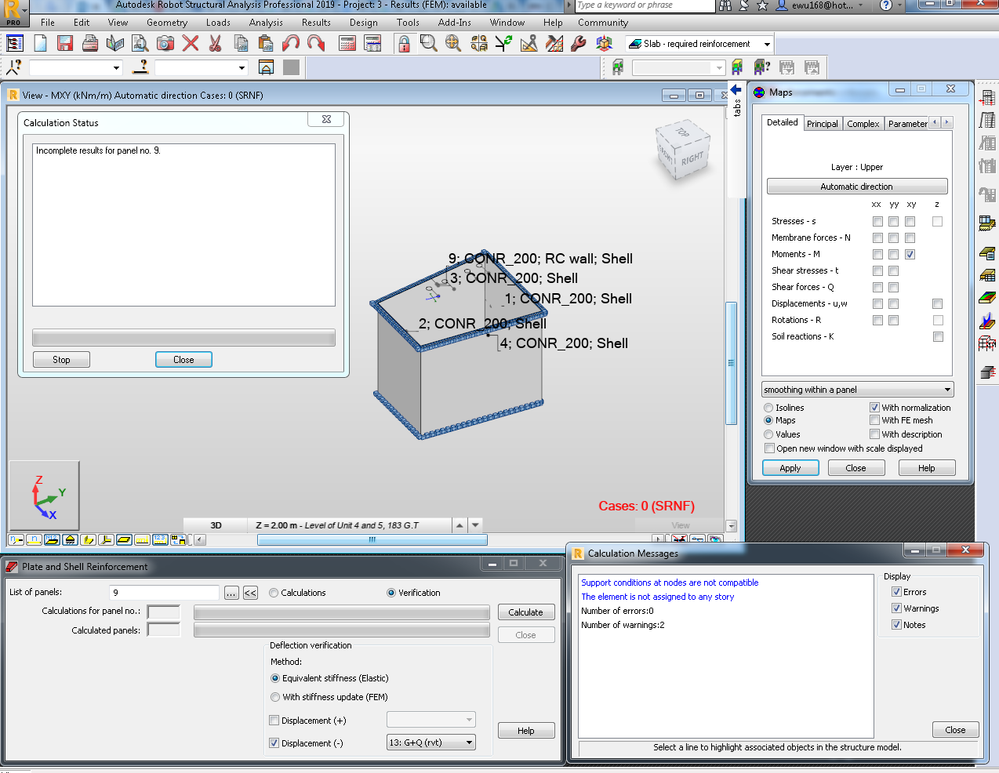
Task: Enable the Displacement (+) checkbox
Action: pyautogui.click(x=274, y=721)
